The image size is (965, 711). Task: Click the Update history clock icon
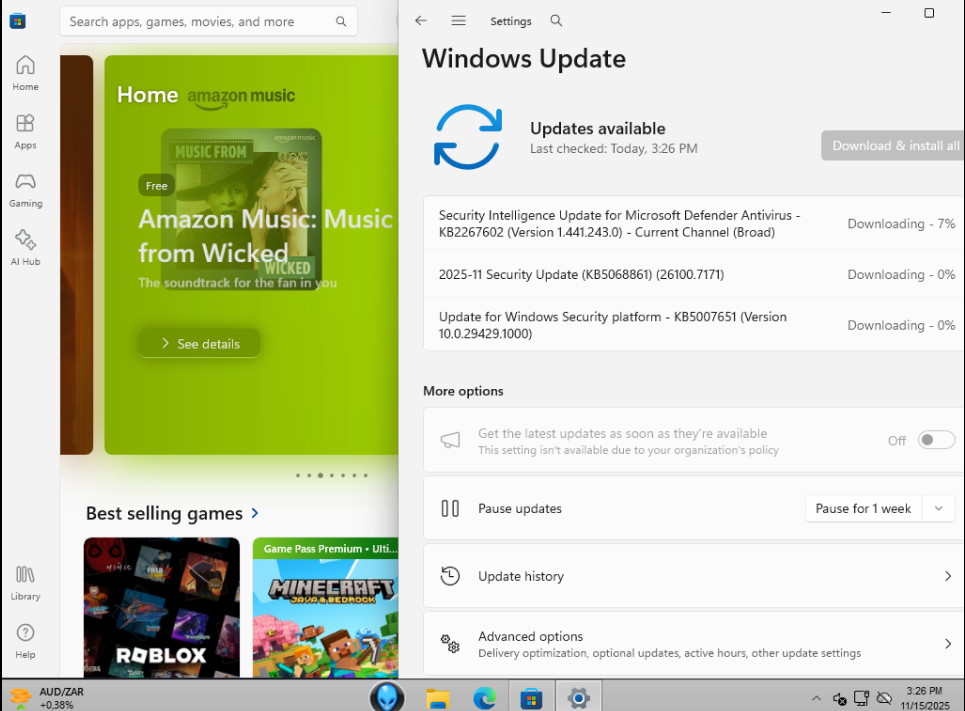click(450, 576)
